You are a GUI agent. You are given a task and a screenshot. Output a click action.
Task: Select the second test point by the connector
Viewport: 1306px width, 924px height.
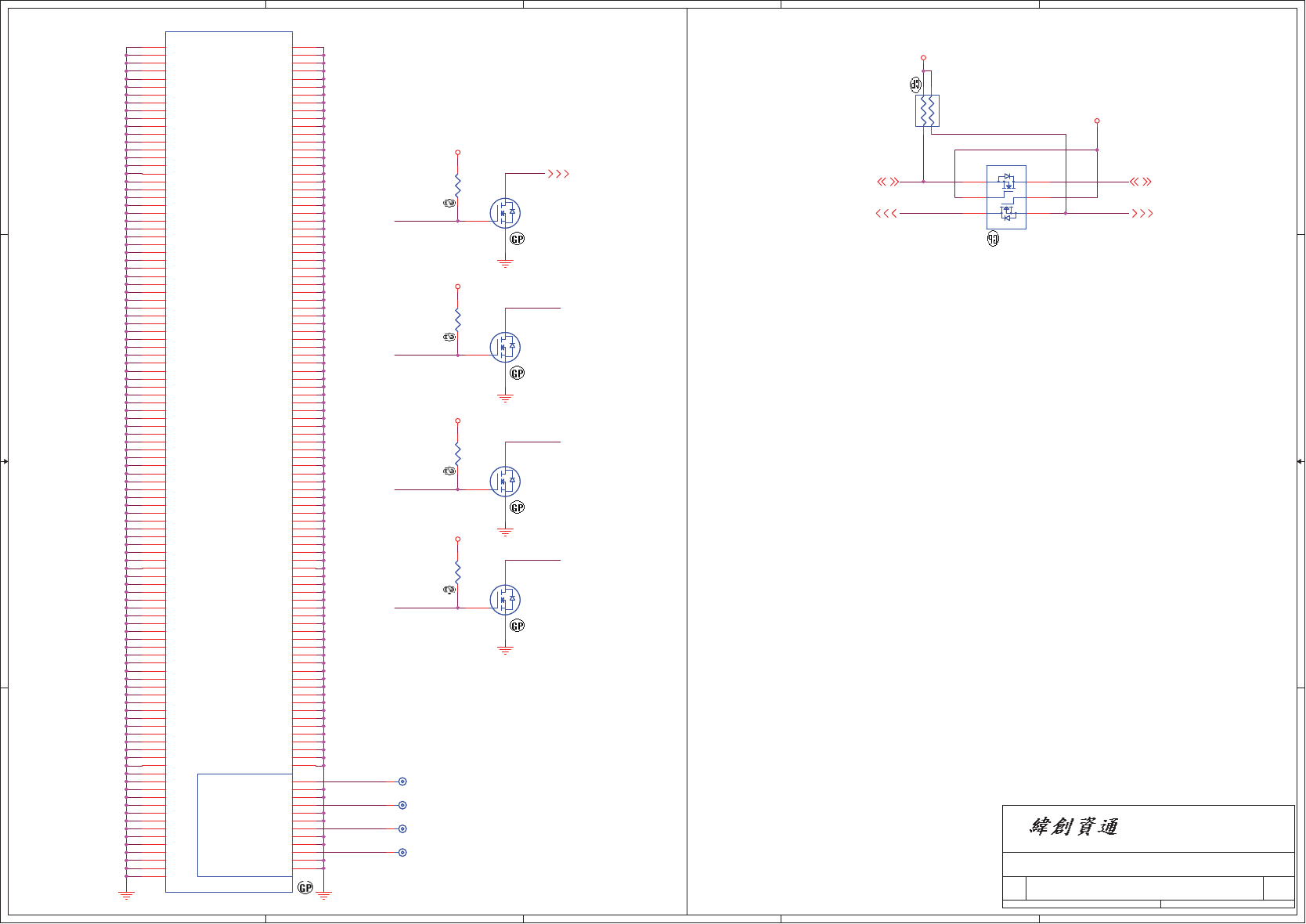[x=402, y=805]
